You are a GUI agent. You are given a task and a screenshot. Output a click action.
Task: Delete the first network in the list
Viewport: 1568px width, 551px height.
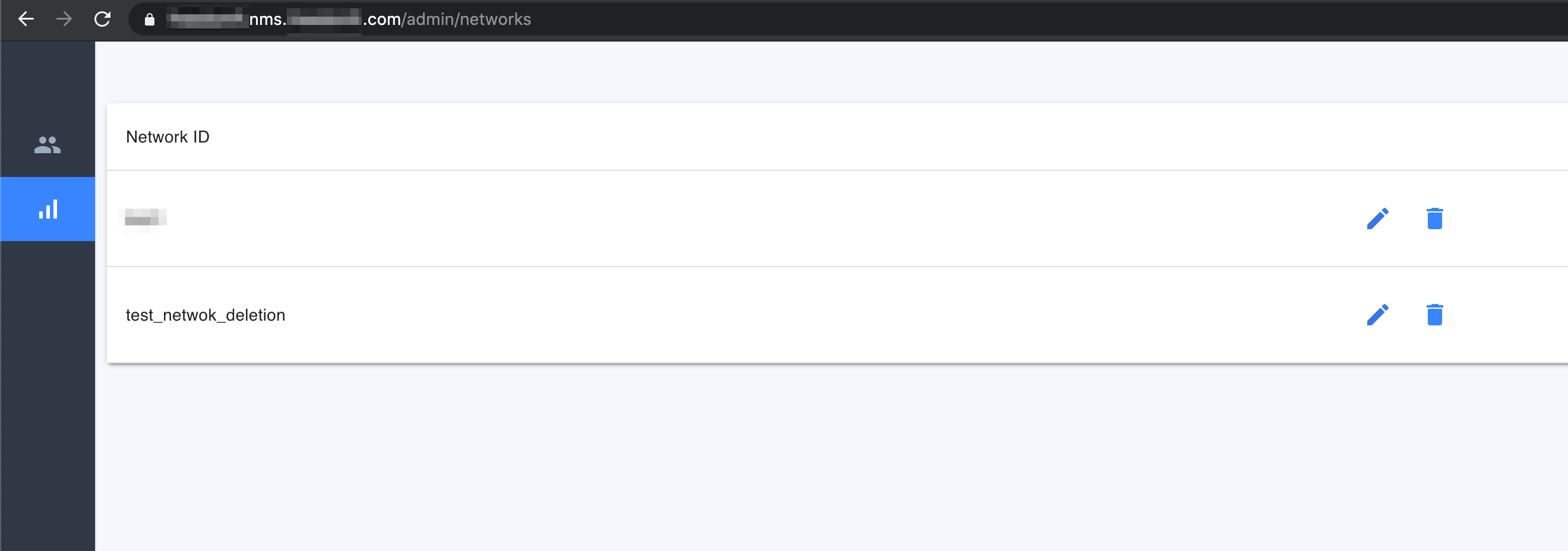1435,218
